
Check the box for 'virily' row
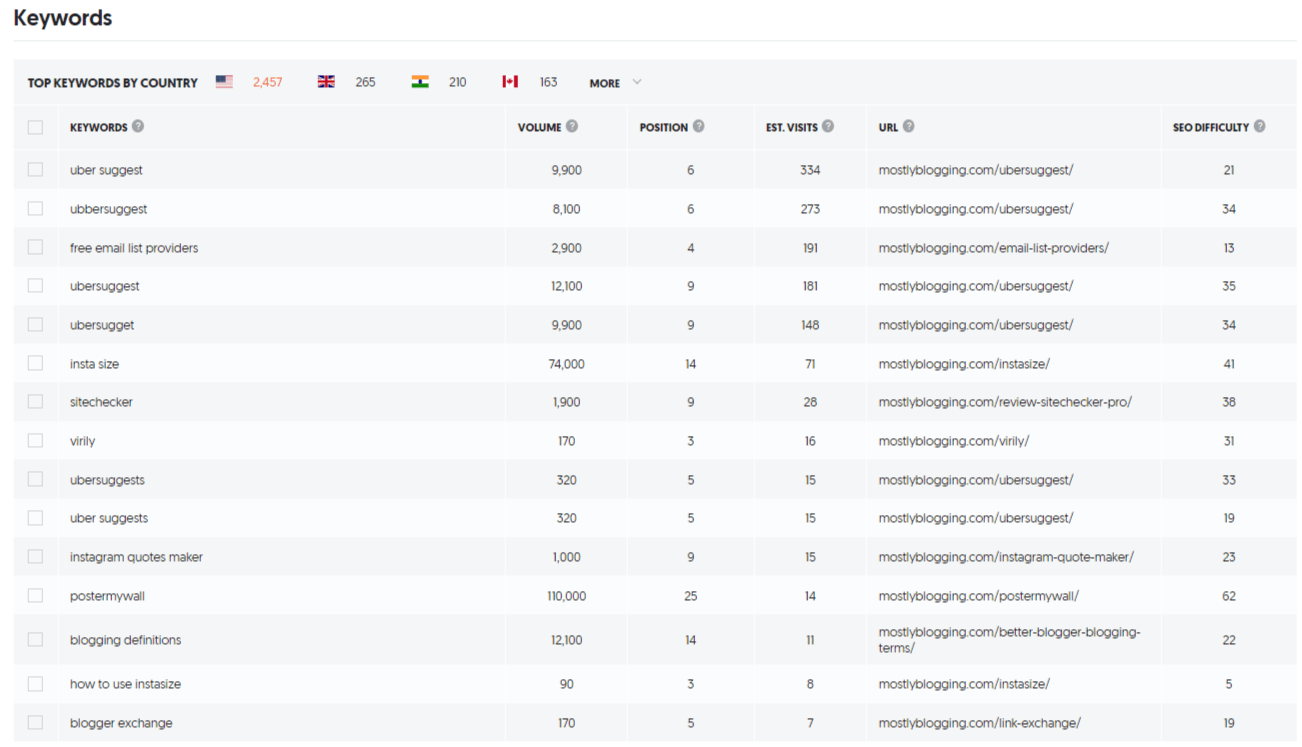click(x=36, y=441)
